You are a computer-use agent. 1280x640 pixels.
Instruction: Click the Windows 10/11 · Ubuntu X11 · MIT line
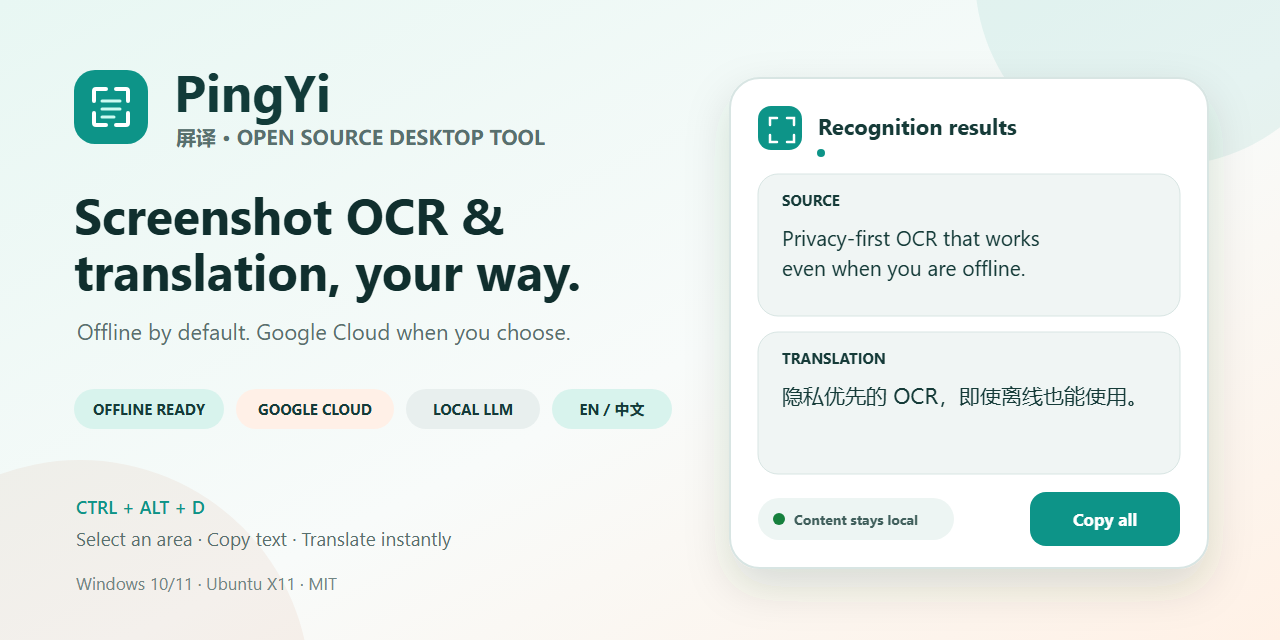click(207, 584)
